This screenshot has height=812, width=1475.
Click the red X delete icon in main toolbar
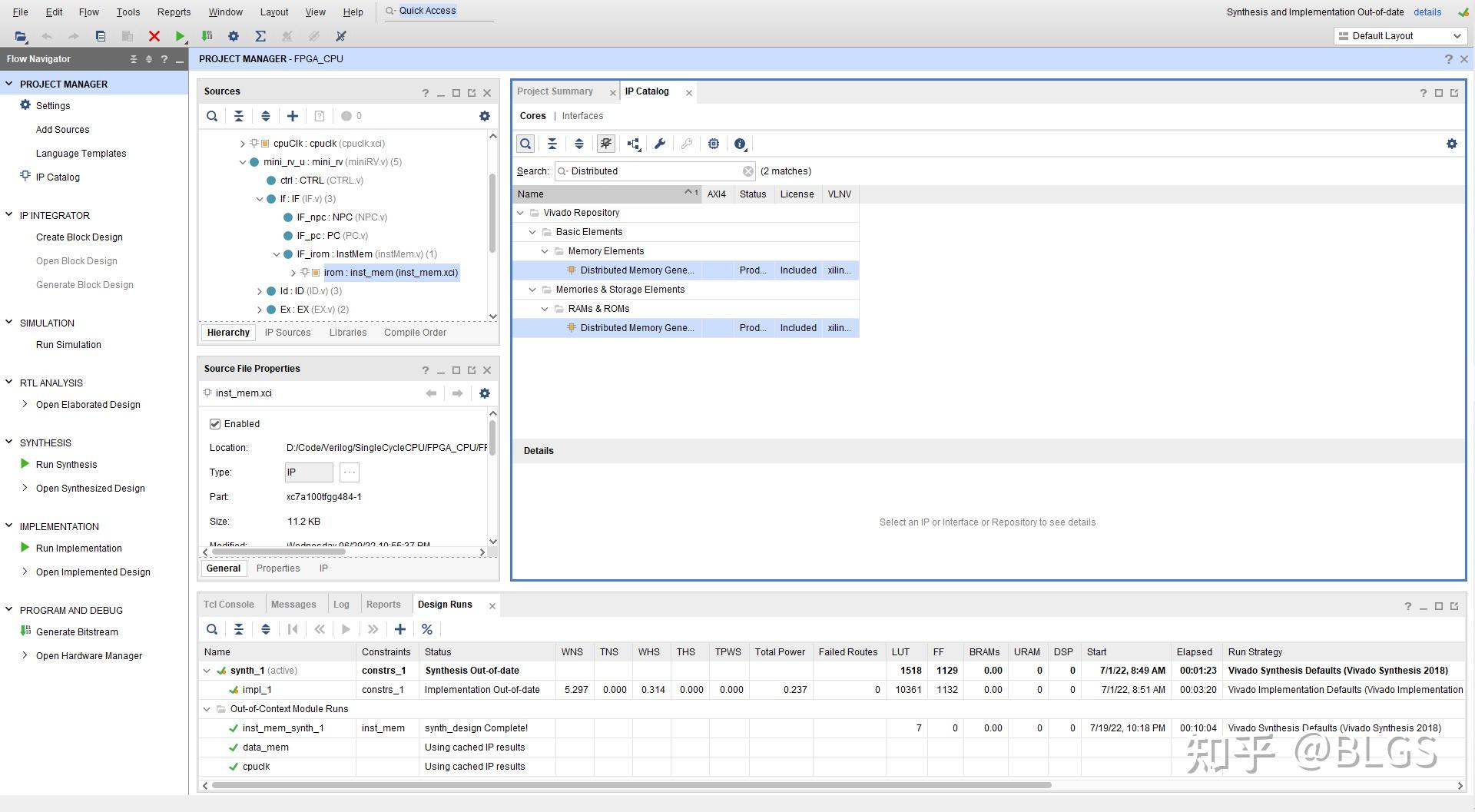tap(154, 36)
